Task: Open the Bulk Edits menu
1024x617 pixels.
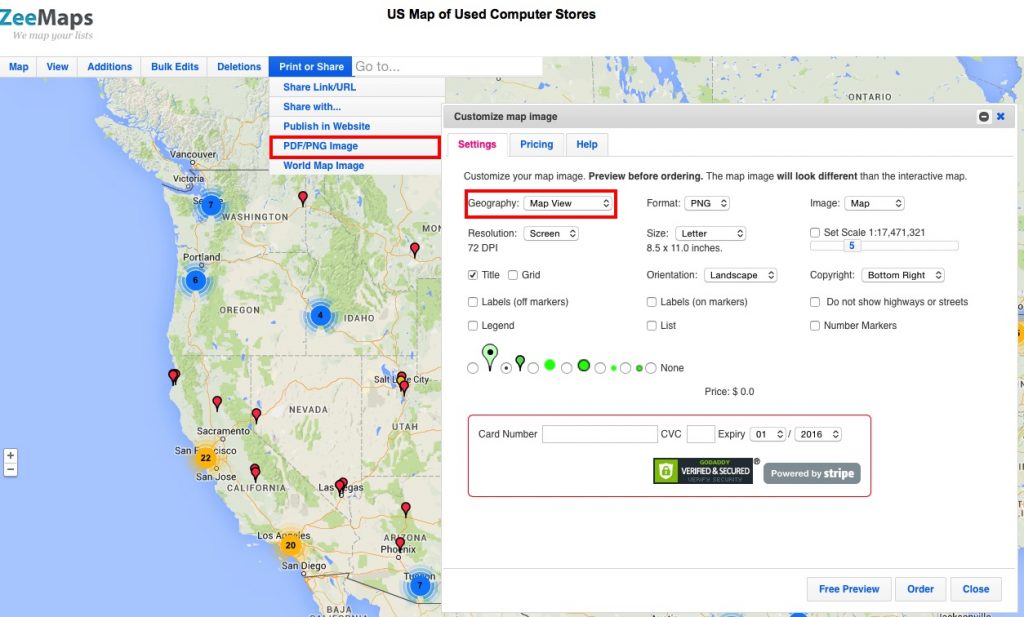Action: tap(174, 66)
